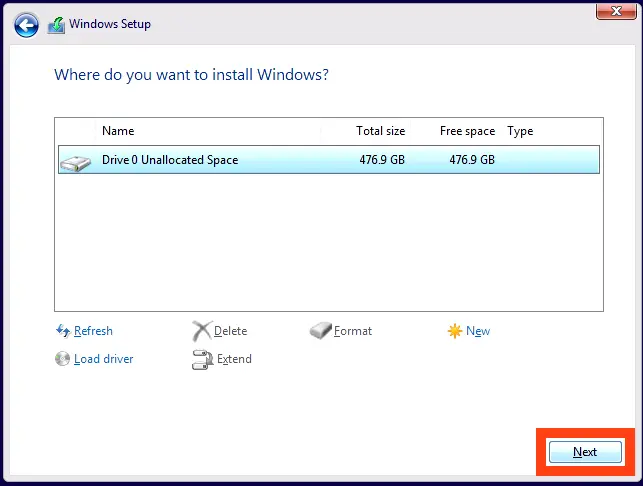Screen dimensions: 643x486
Task: Go back using the blue arrow button
Action: [x=26, y=25]
